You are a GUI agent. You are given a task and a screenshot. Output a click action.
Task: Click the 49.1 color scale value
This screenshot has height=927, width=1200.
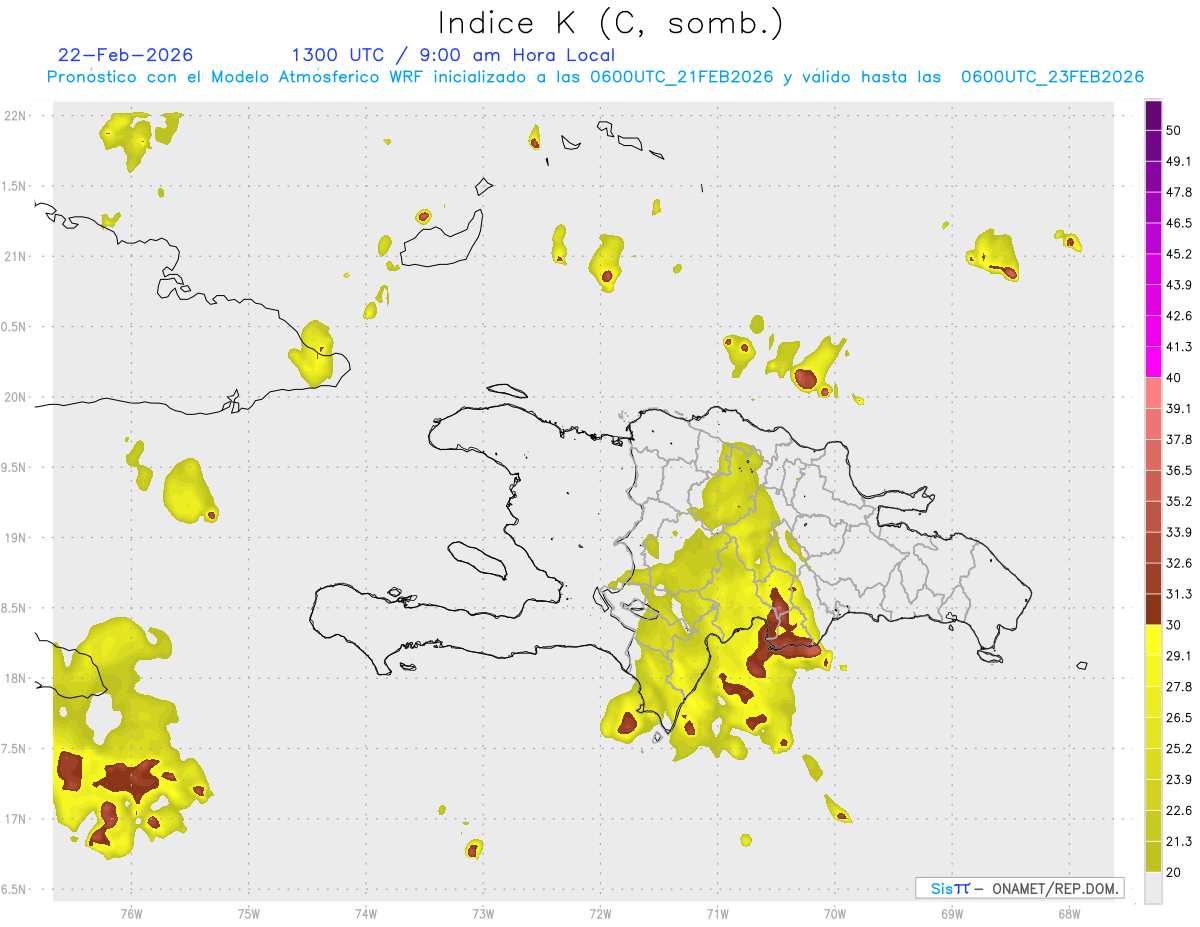click(x=1179, y=161)
